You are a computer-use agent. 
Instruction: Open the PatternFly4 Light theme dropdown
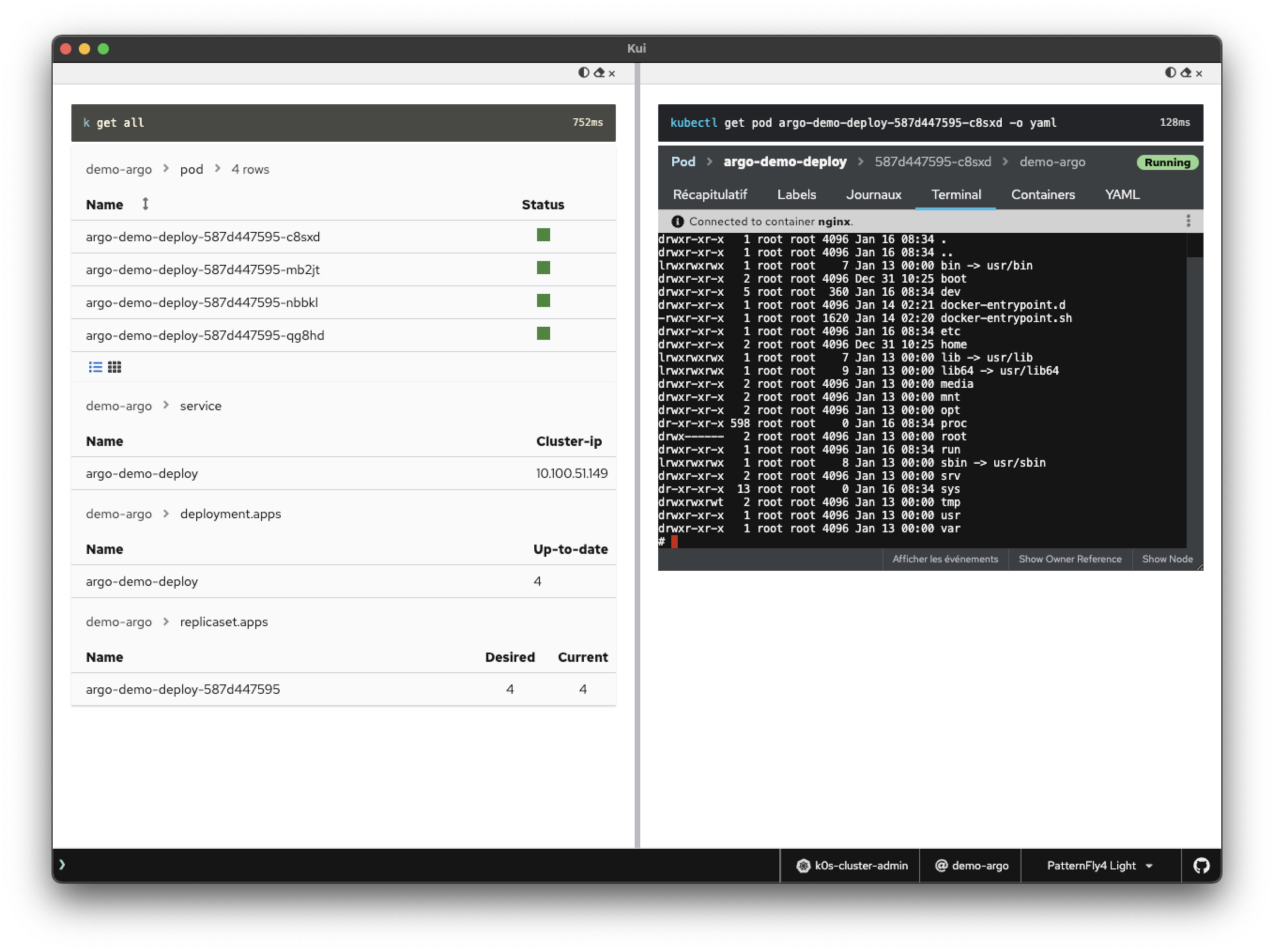1099,865
